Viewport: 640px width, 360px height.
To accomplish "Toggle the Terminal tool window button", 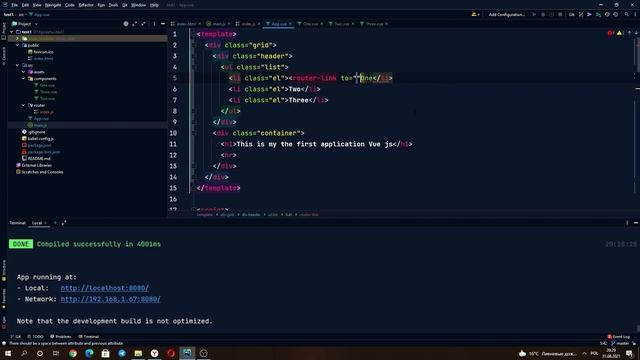I will 89,337.
